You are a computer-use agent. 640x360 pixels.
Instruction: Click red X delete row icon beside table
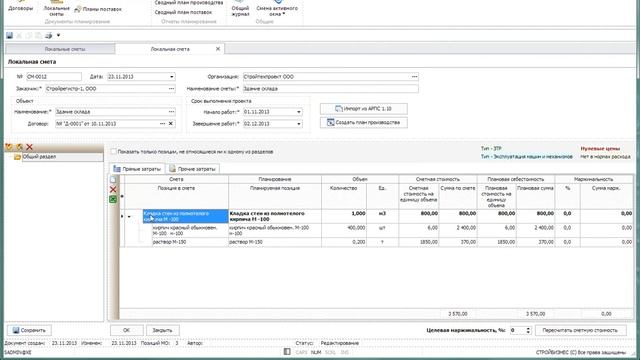(113, 189)
